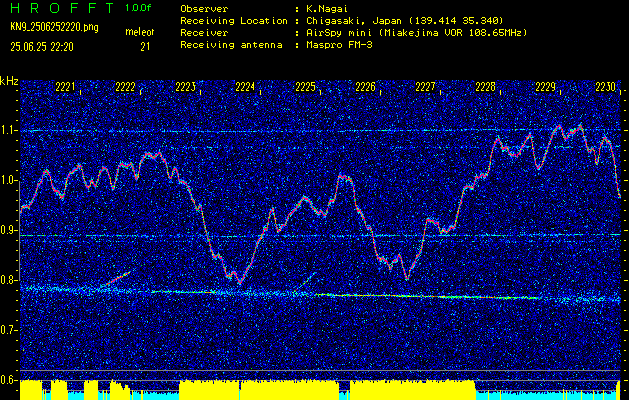The height and width of the screenshot is (400, 629).
Task: Click the 2227 time marker
Action: pyautogui.click(x=425, y=87)
